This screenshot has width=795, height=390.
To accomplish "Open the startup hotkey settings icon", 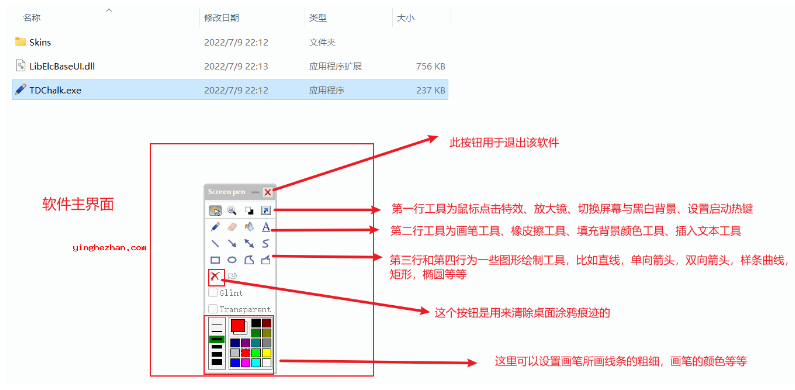I will [266, 210].
